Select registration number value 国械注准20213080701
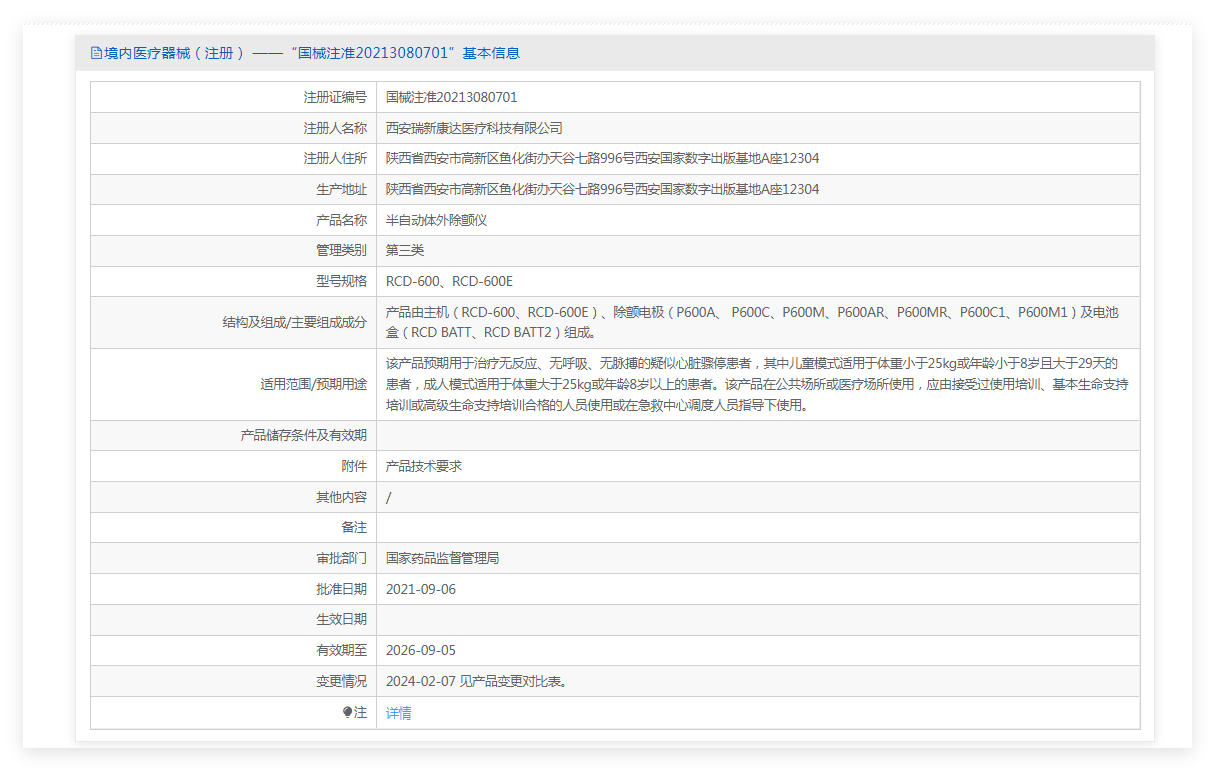The image size is (1215, 771). (451, 97)
